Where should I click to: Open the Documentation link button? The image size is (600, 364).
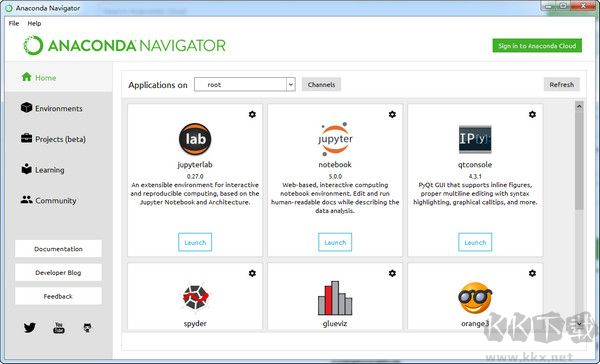click(x=58, y=249)
